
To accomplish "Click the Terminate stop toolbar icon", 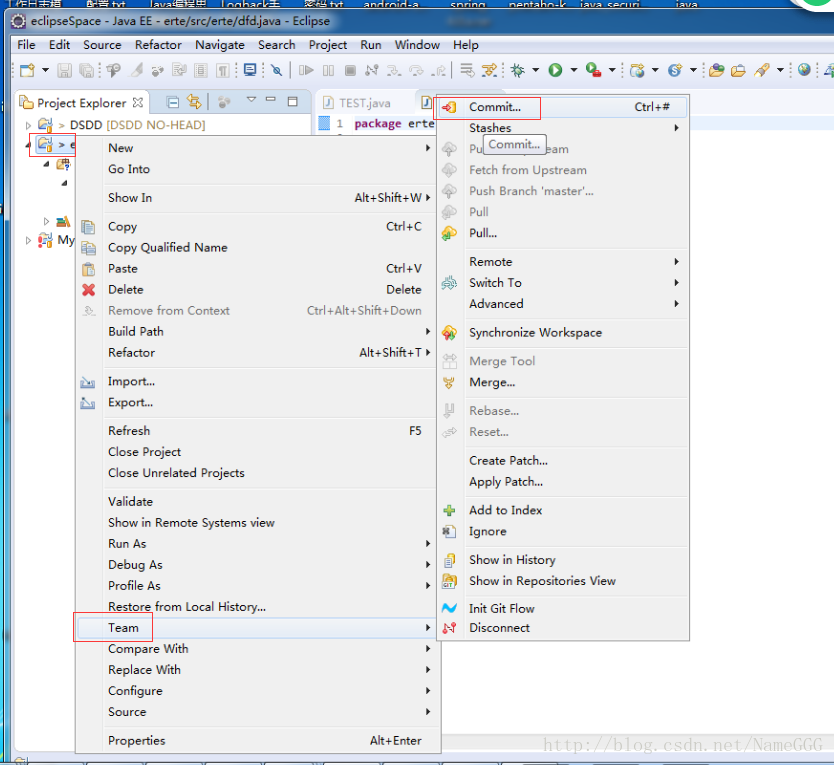I will pyautogui.click(x=350, y=70).
